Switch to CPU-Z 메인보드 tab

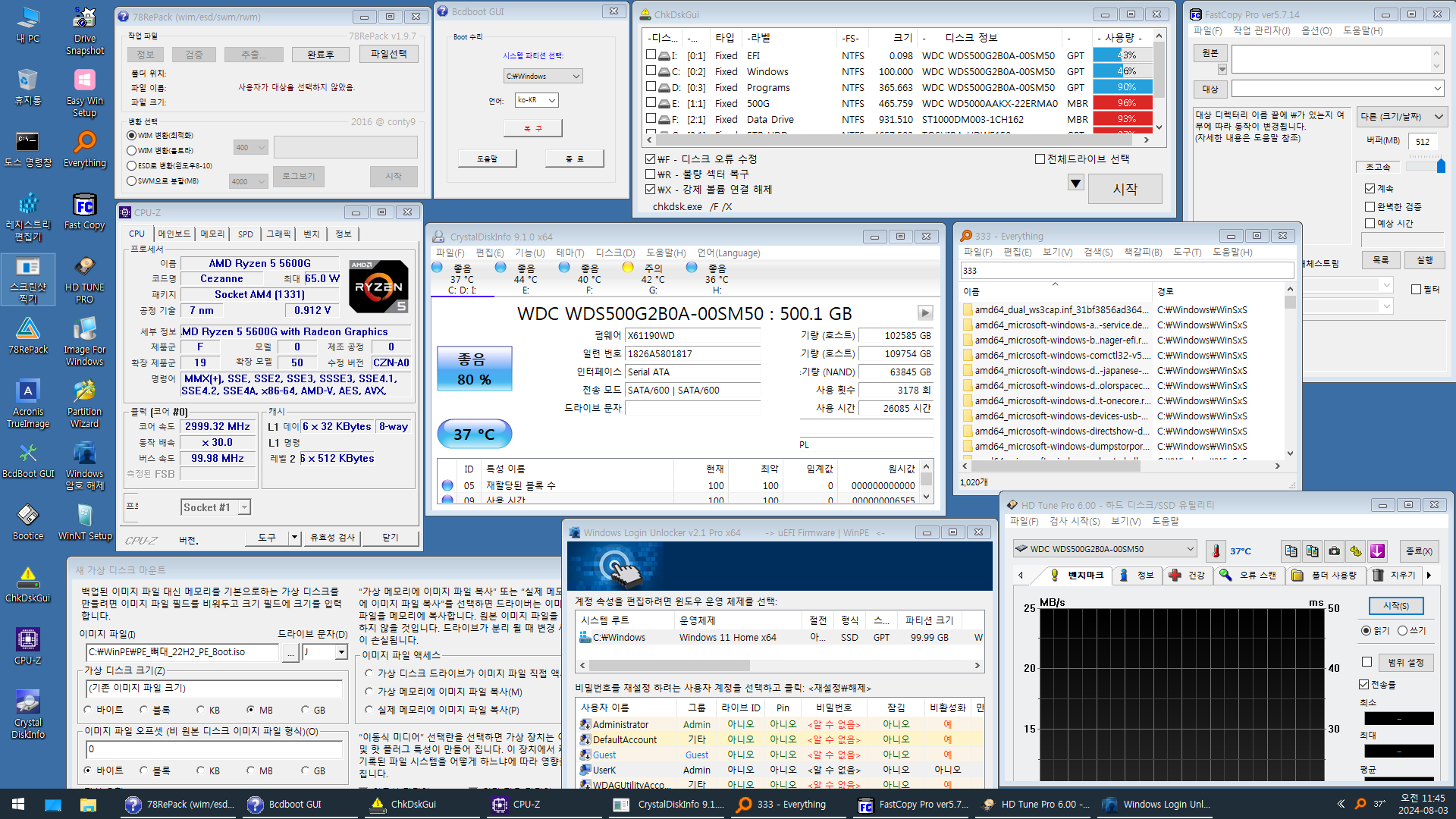[x=174, y=234]
